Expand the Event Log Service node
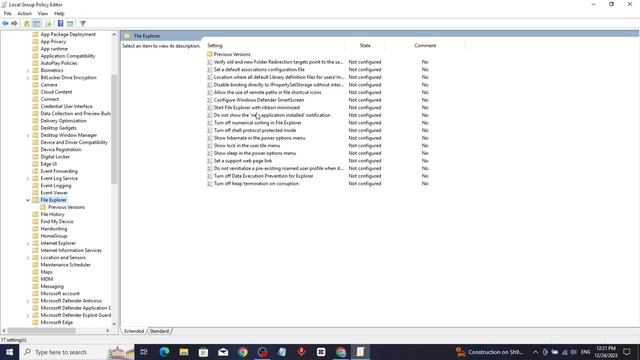 click(28, 178)
